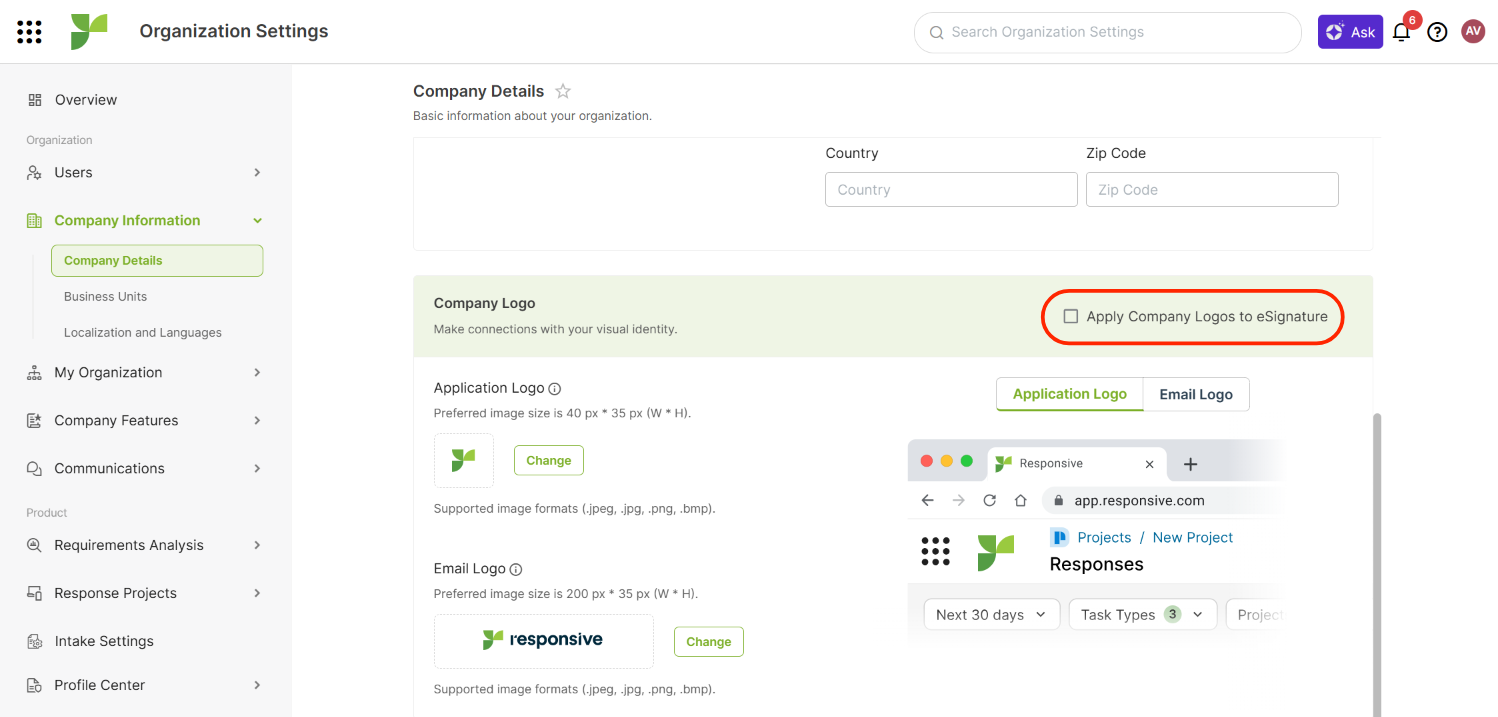Open the help question mark icon
This screenshot has width=1498, height=717.
pos(1437,32)
